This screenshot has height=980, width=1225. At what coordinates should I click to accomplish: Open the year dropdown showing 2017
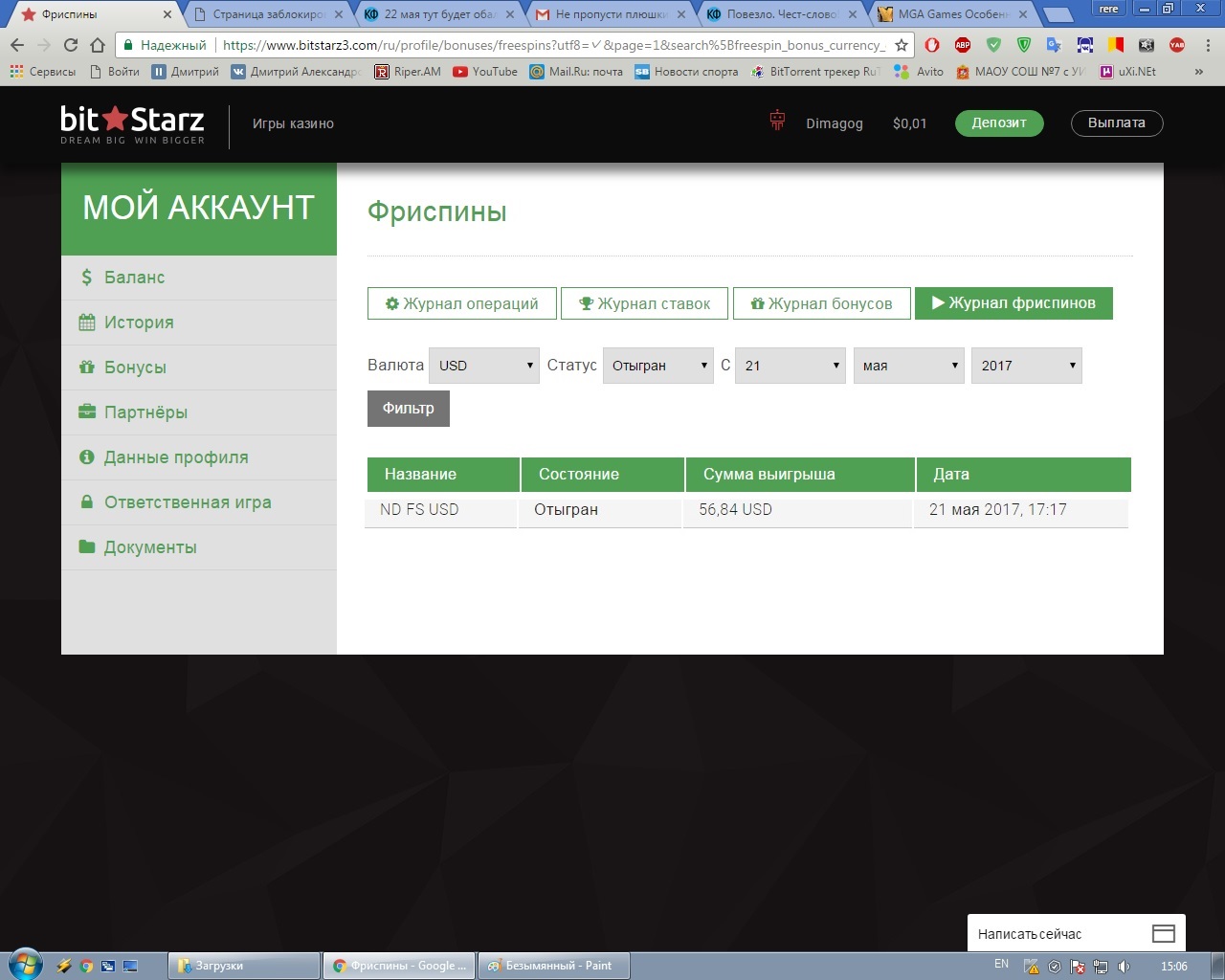pyautogui.click(x=1027, y=366)
